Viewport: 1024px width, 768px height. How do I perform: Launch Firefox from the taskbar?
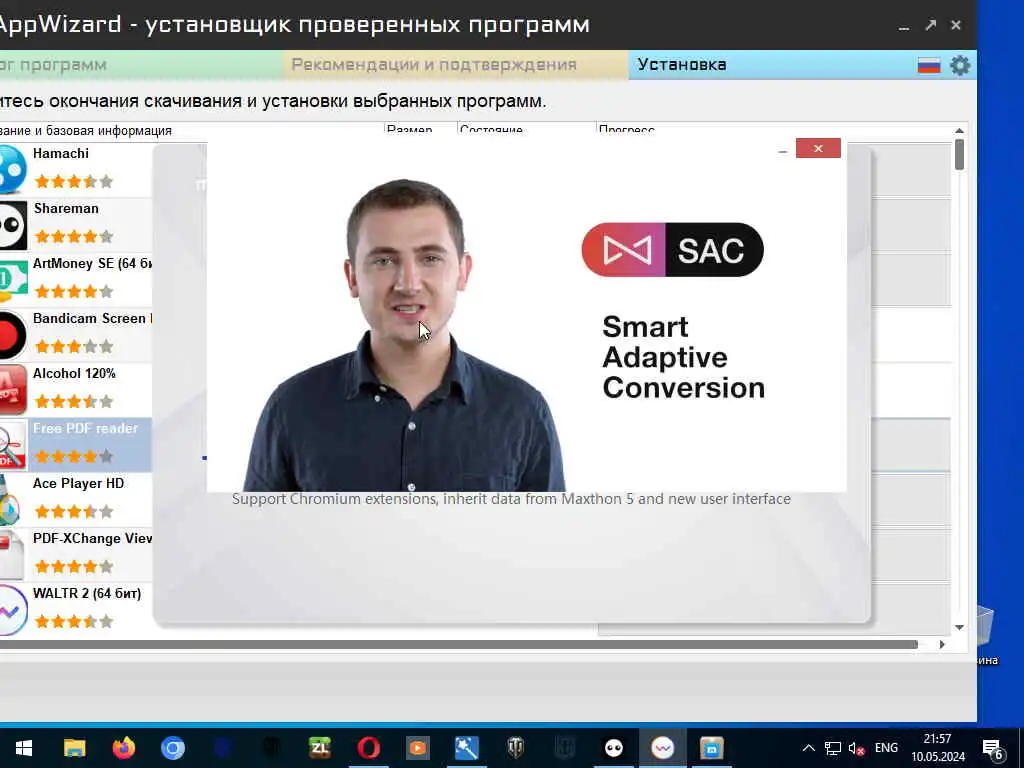(x=123, y=748)
